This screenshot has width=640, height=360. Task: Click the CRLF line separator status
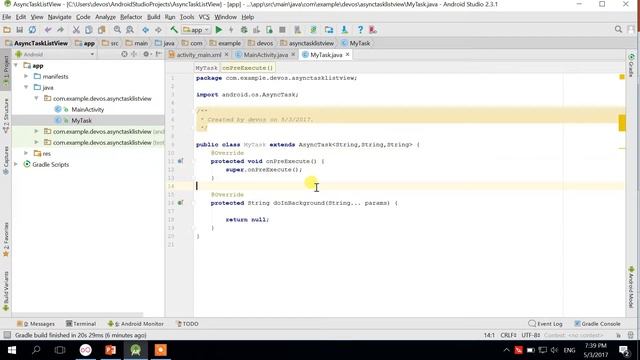pyautogui.click(x=508, y=335)
